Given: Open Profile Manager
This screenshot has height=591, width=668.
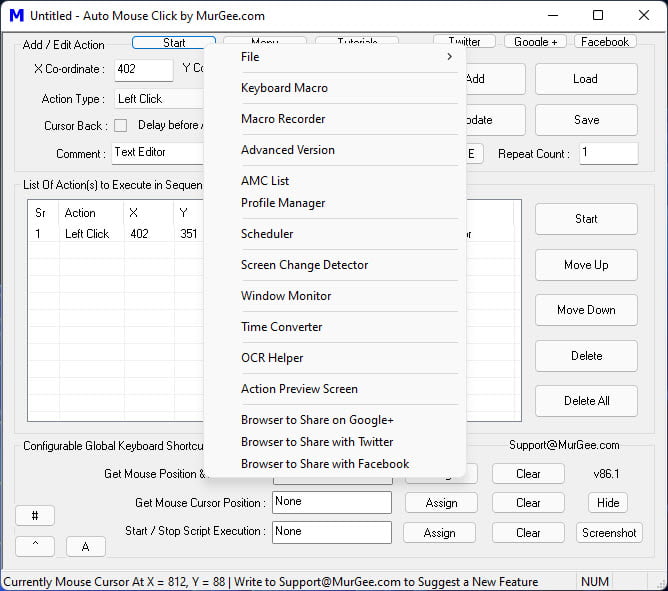Looking at the screenshot, I should [334, 203].
